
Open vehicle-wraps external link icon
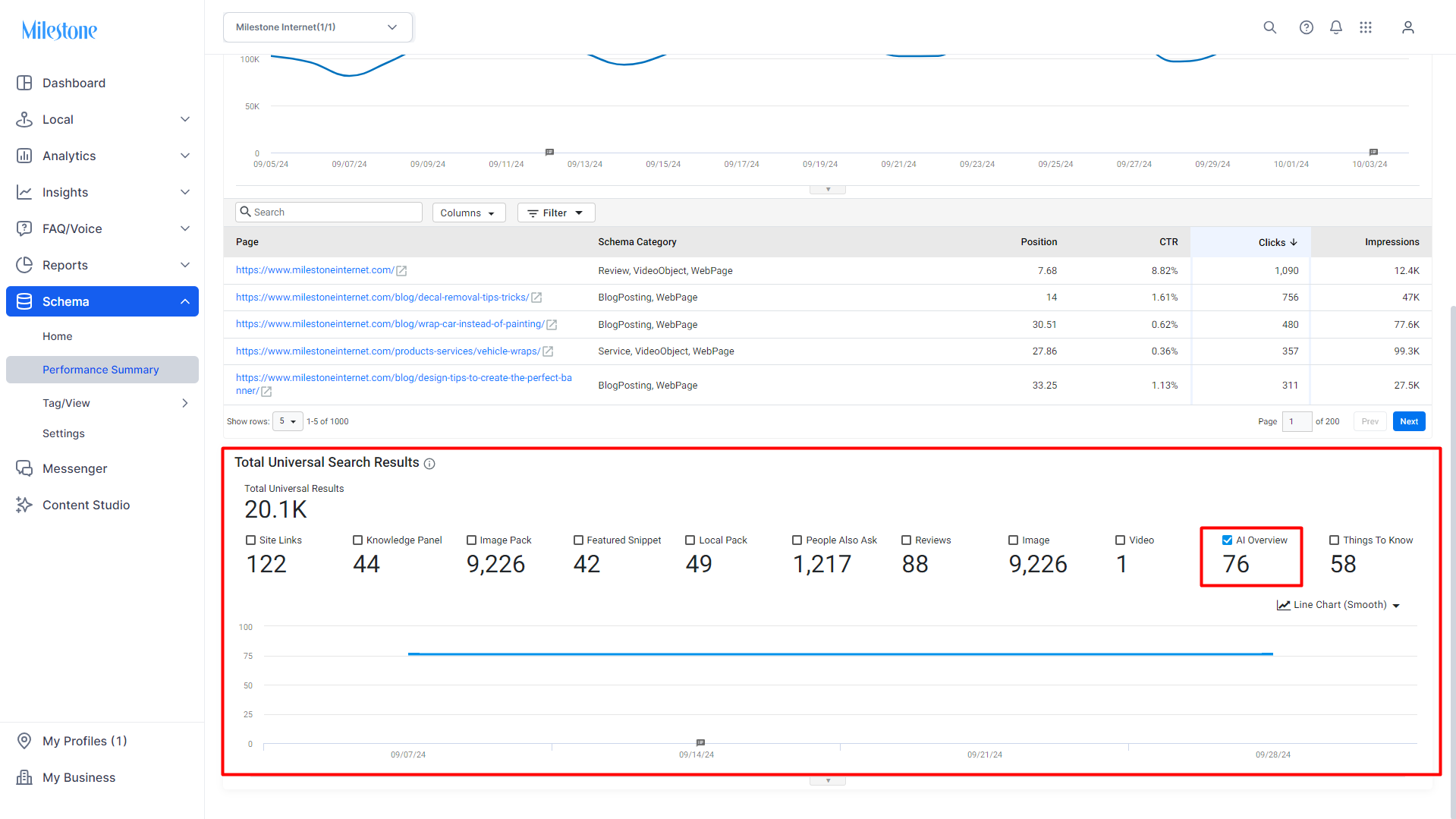(x=548, y=351)
